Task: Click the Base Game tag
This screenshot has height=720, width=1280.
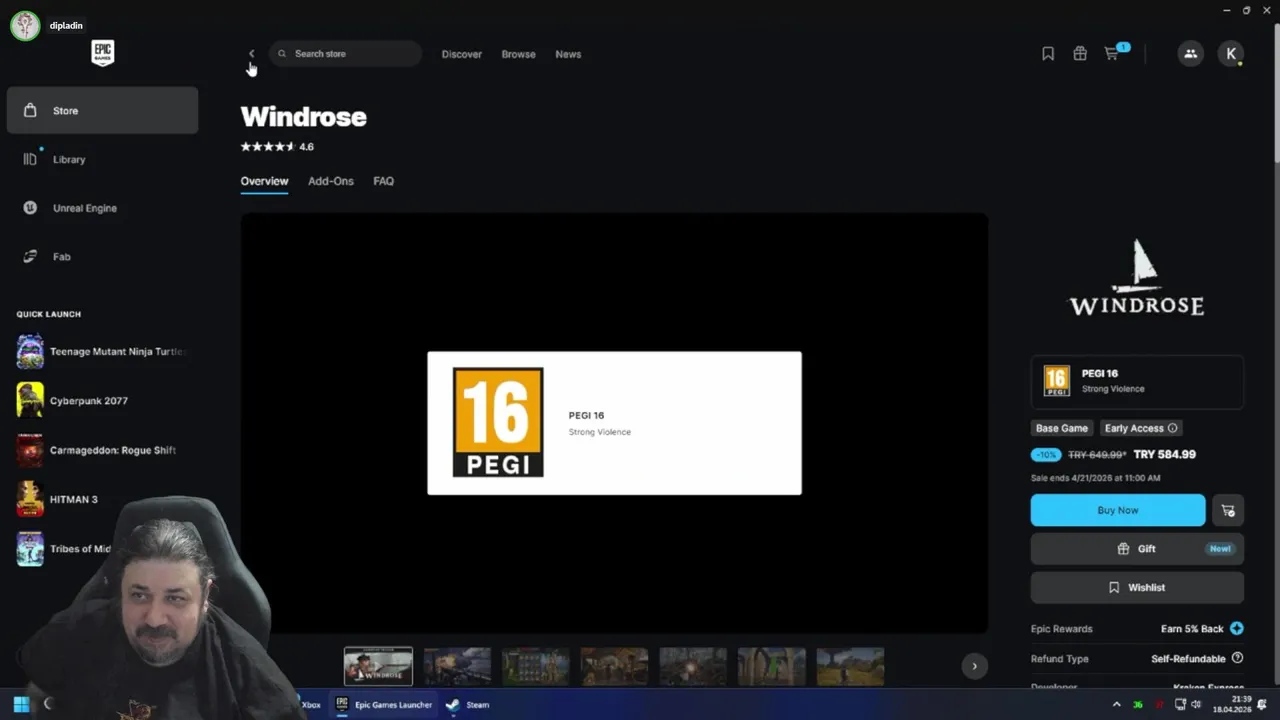Action: pyautogui.click(x=1062, y=428)
